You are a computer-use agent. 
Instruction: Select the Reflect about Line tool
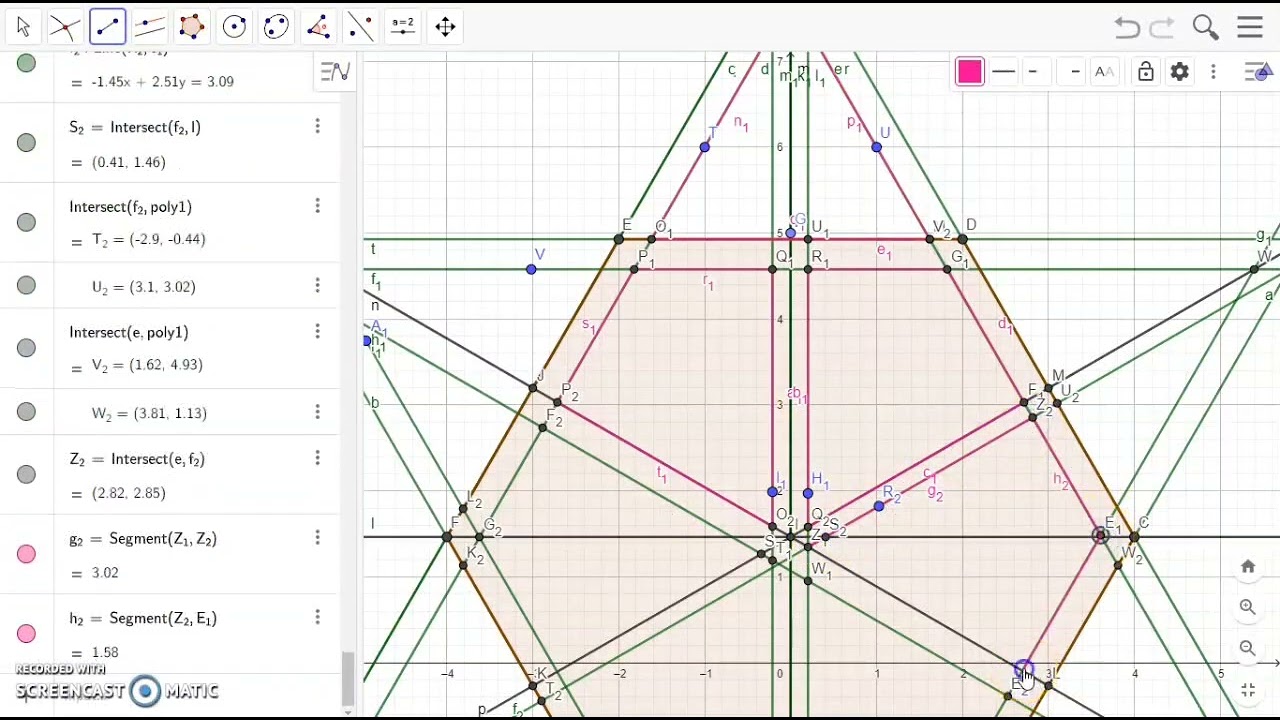[x=361, y=27]
